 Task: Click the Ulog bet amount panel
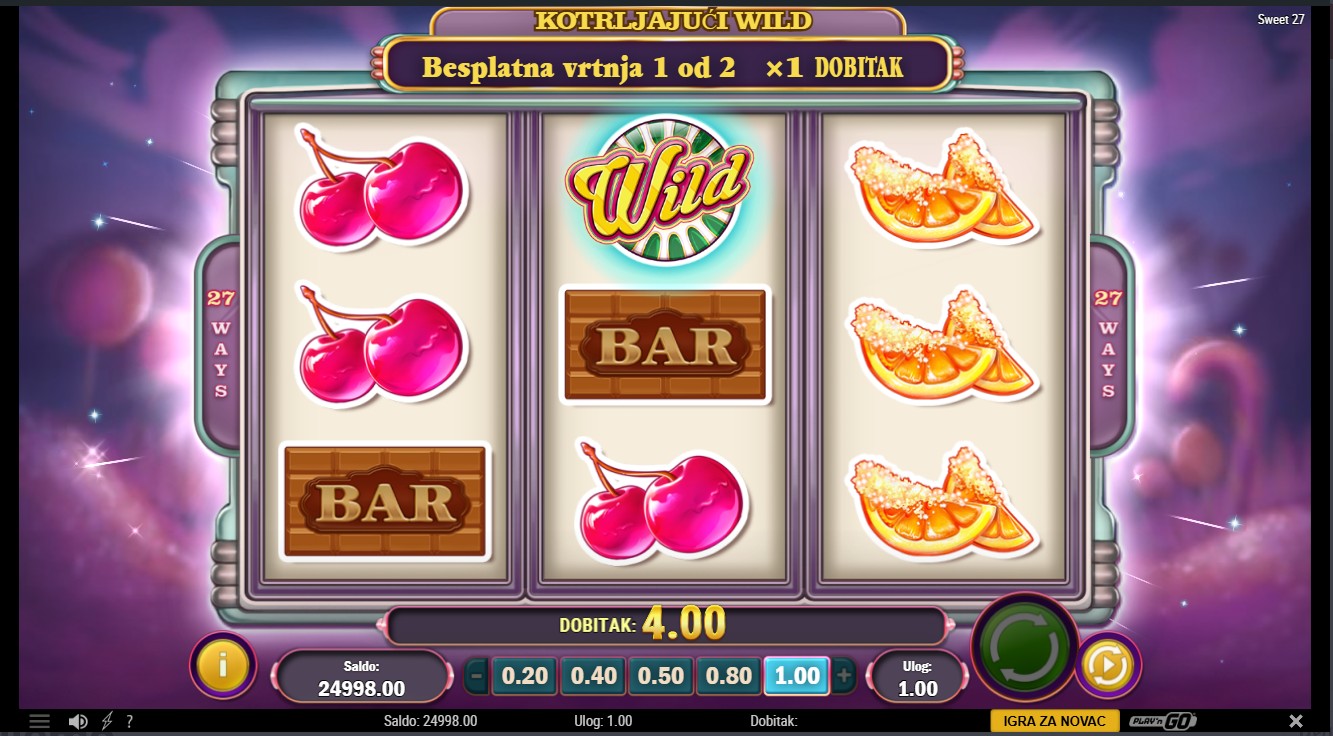tap(917, 677)
